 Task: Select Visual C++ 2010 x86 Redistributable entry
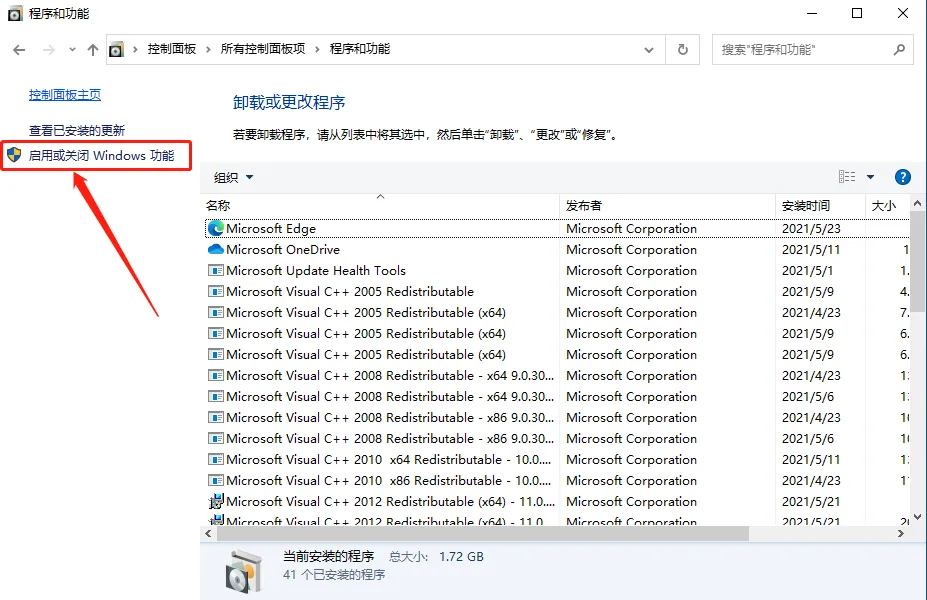pos(388,481)
